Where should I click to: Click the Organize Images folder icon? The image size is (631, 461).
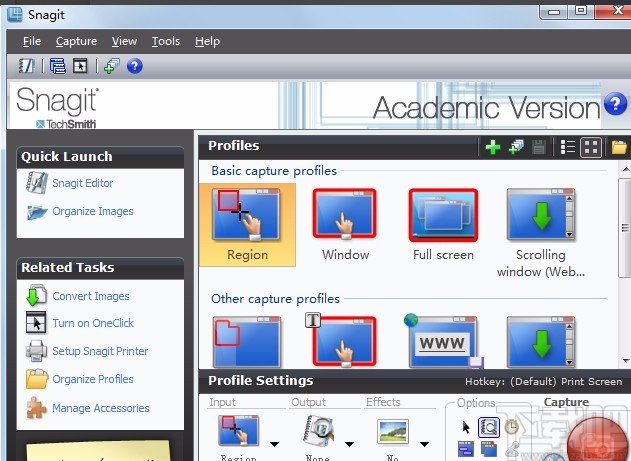37,212
